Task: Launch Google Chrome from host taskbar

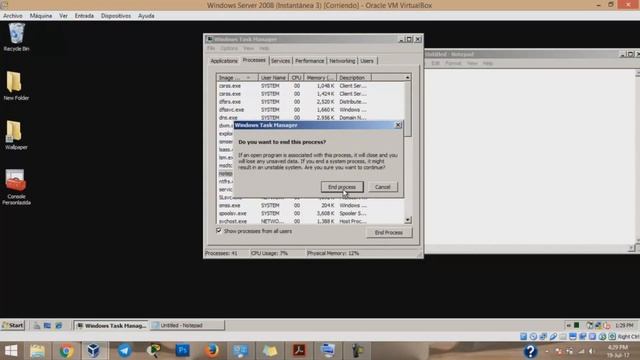Action: click(x=66, y=351)
